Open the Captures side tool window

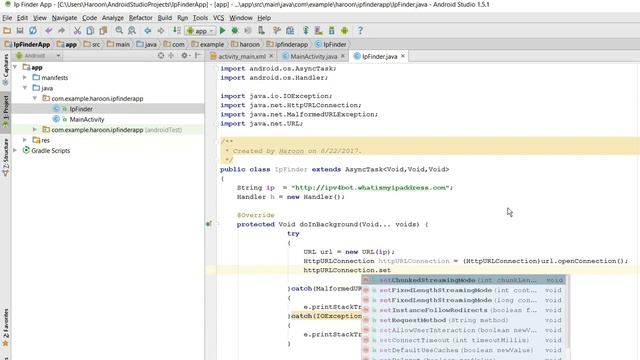pos(6,70)
